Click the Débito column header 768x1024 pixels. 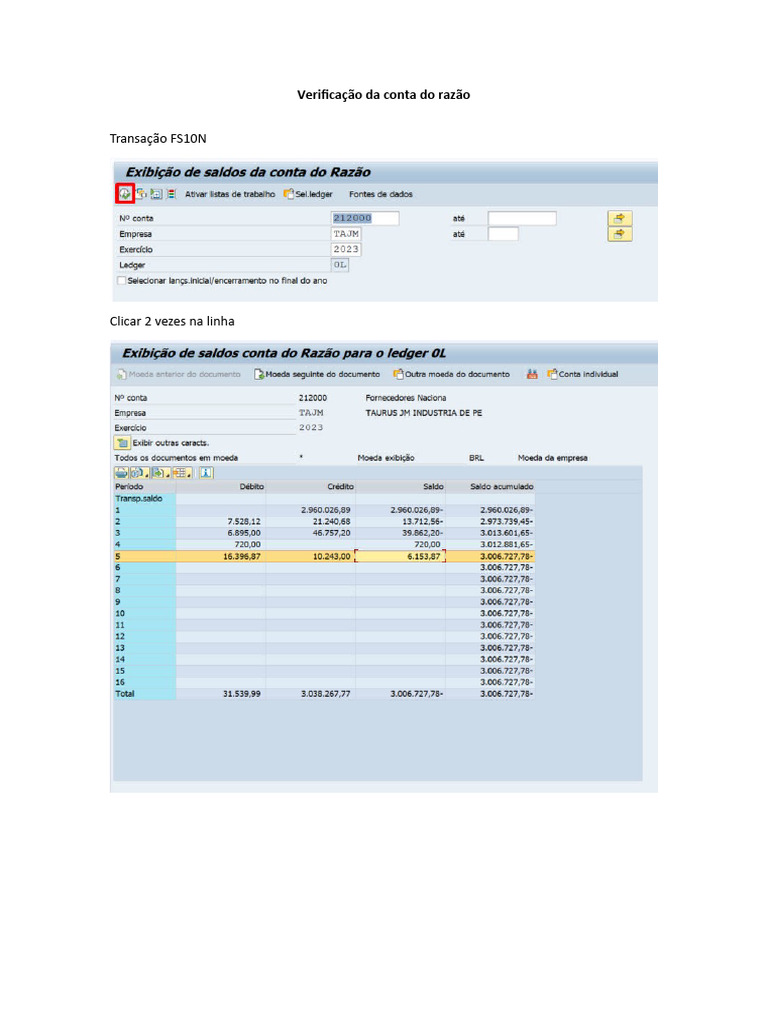point(221,487)
